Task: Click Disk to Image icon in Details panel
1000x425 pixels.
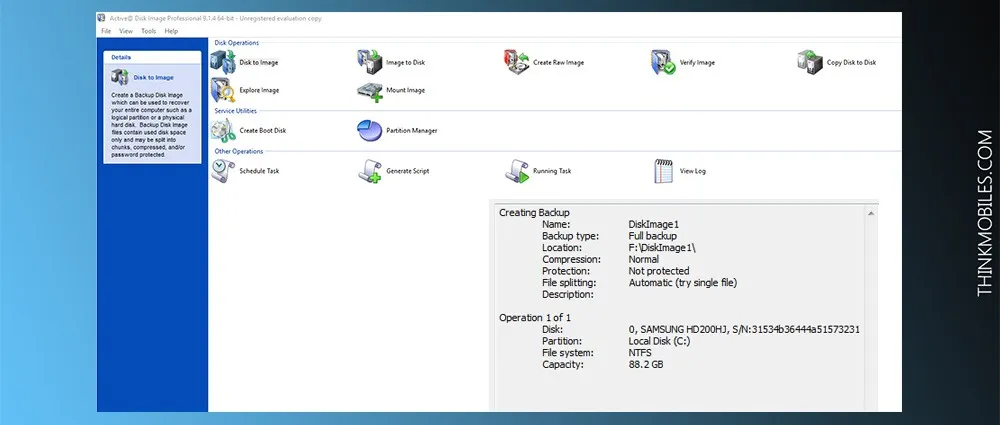Action: [119, 77]
